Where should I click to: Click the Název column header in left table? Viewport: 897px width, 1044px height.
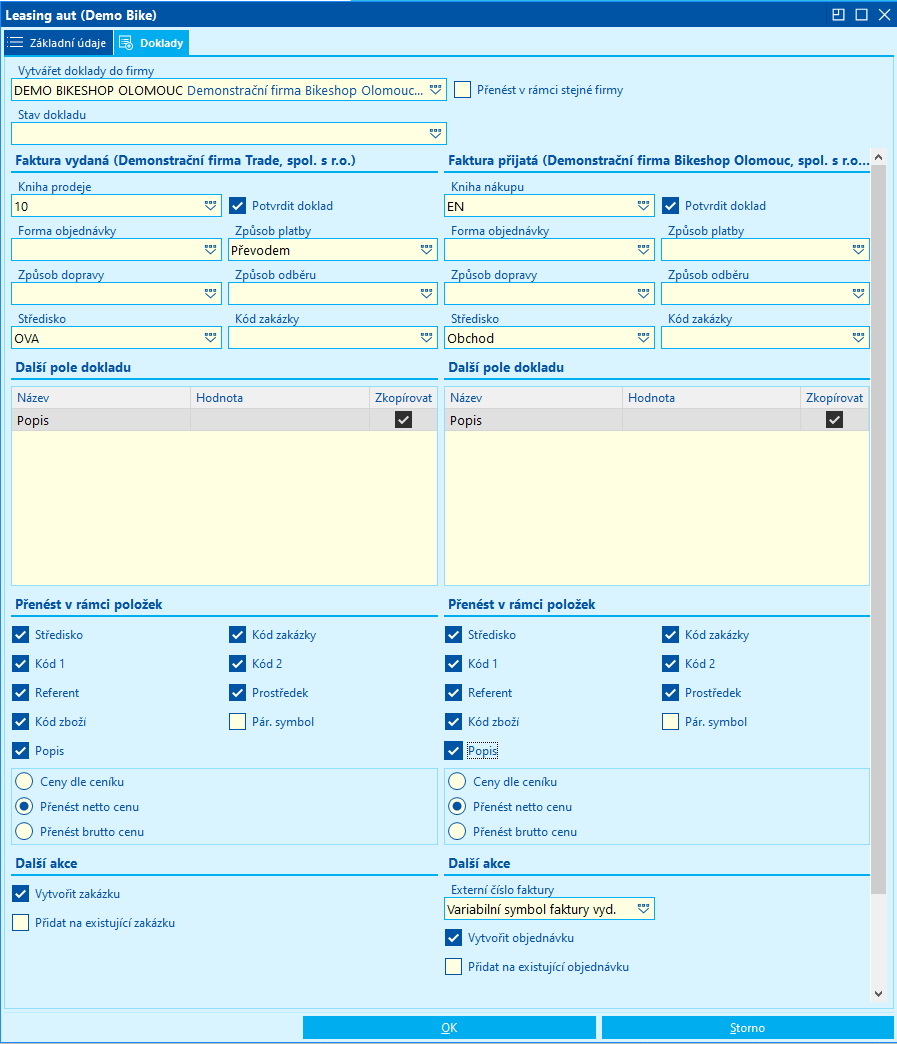(x=101, y=397)
